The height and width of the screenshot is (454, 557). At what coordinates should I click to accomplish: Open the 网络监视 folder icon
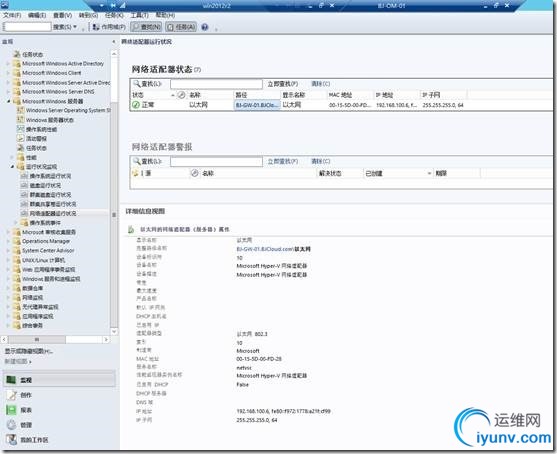[x=17, y=297]
